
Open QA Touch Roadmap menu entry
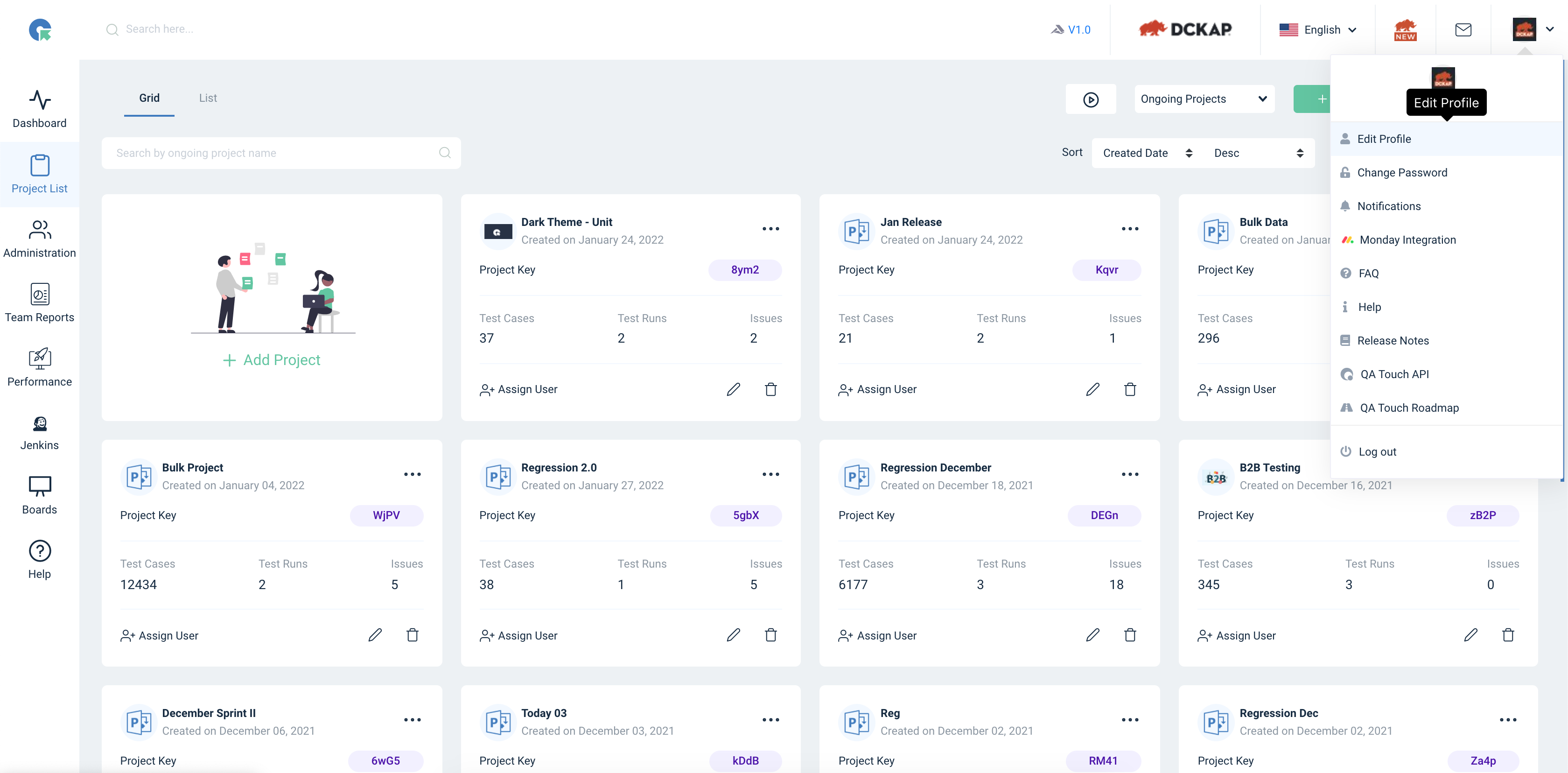(1446, 408)
